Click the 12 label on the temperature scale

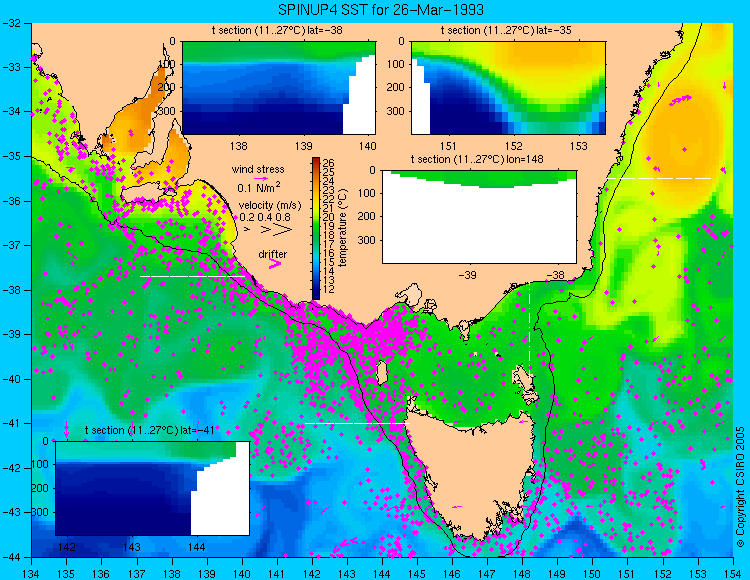tap(328, 289)
